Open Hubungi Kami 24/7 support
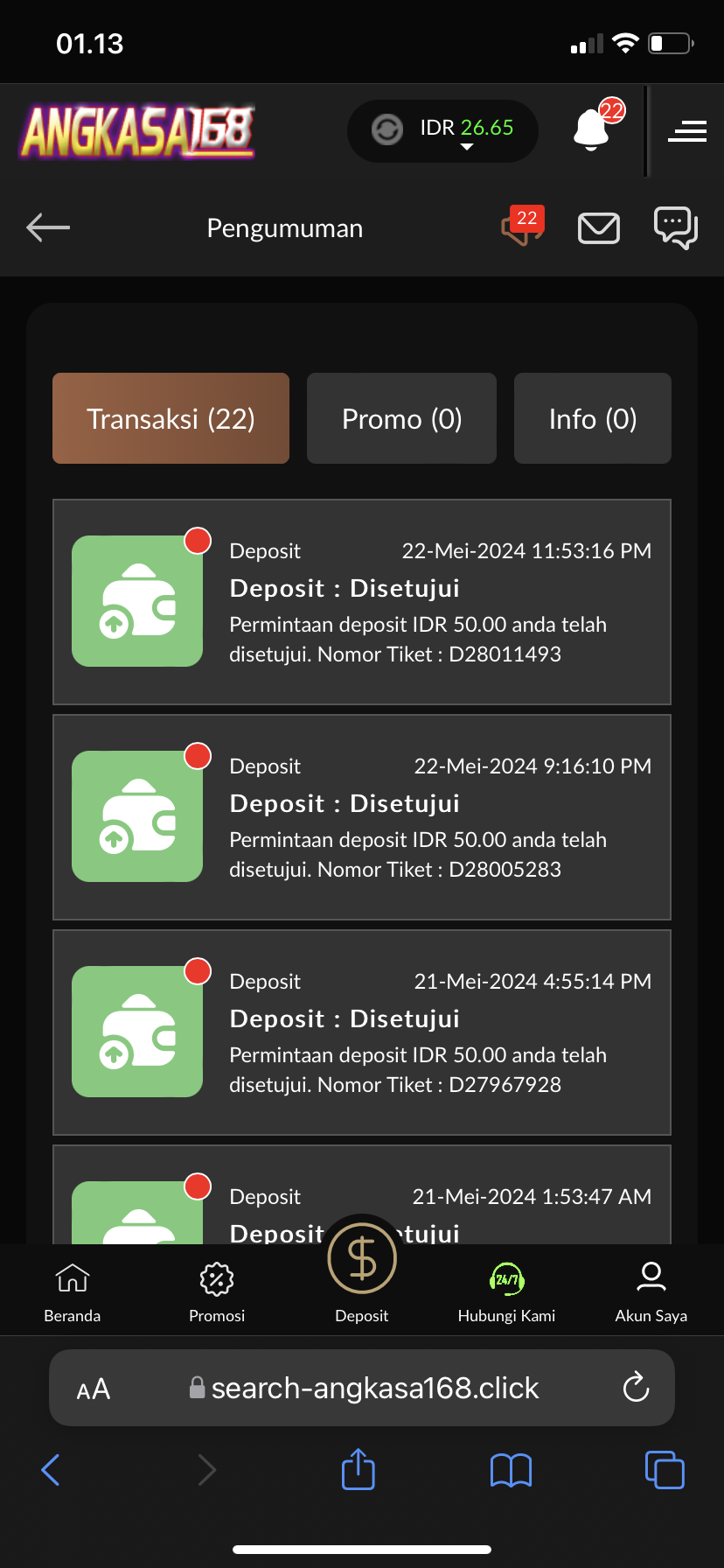Screen dimensions: 724x1568 (506, 1291)
